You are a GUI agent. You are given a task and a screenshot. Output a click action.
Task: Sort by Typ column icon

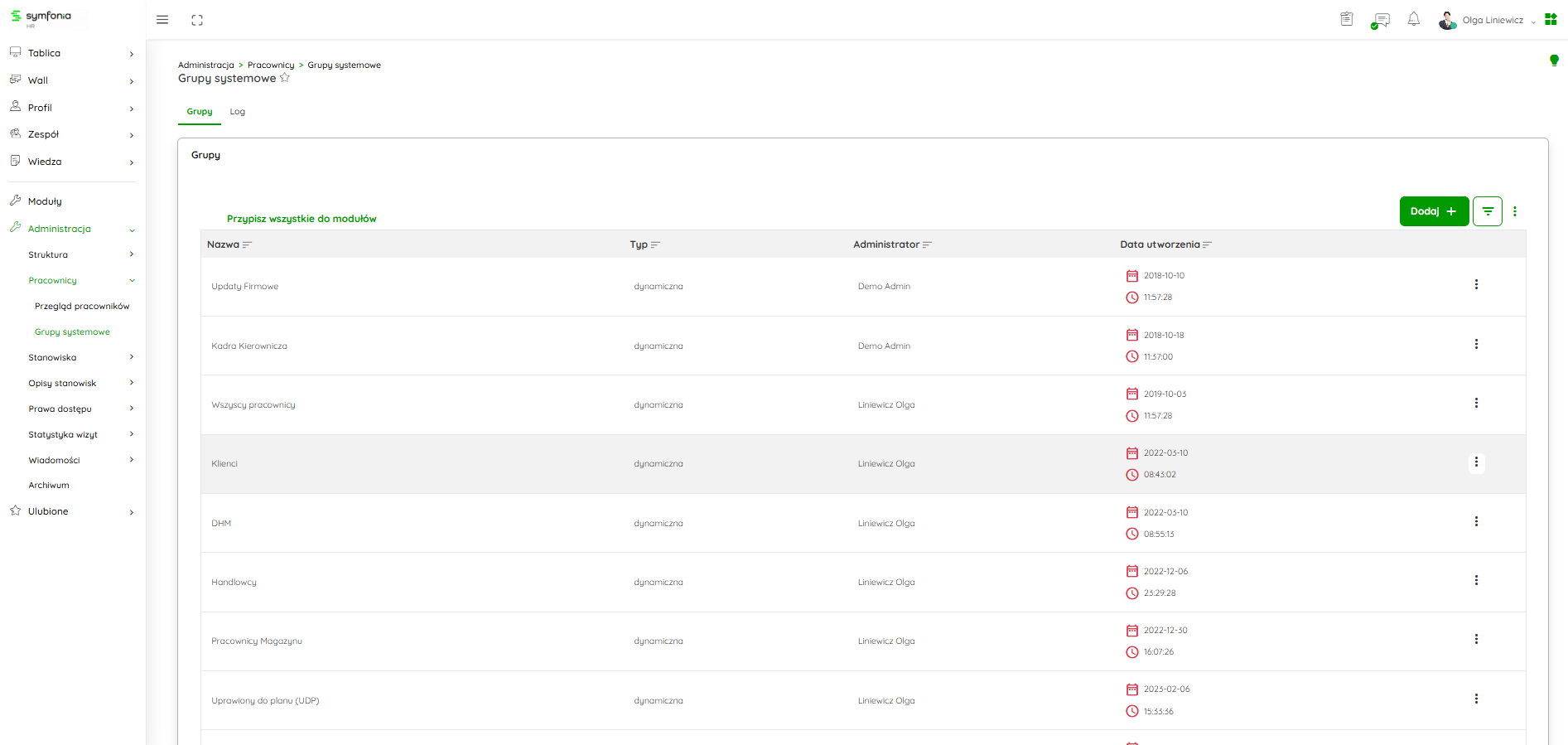tap(655, 244)
